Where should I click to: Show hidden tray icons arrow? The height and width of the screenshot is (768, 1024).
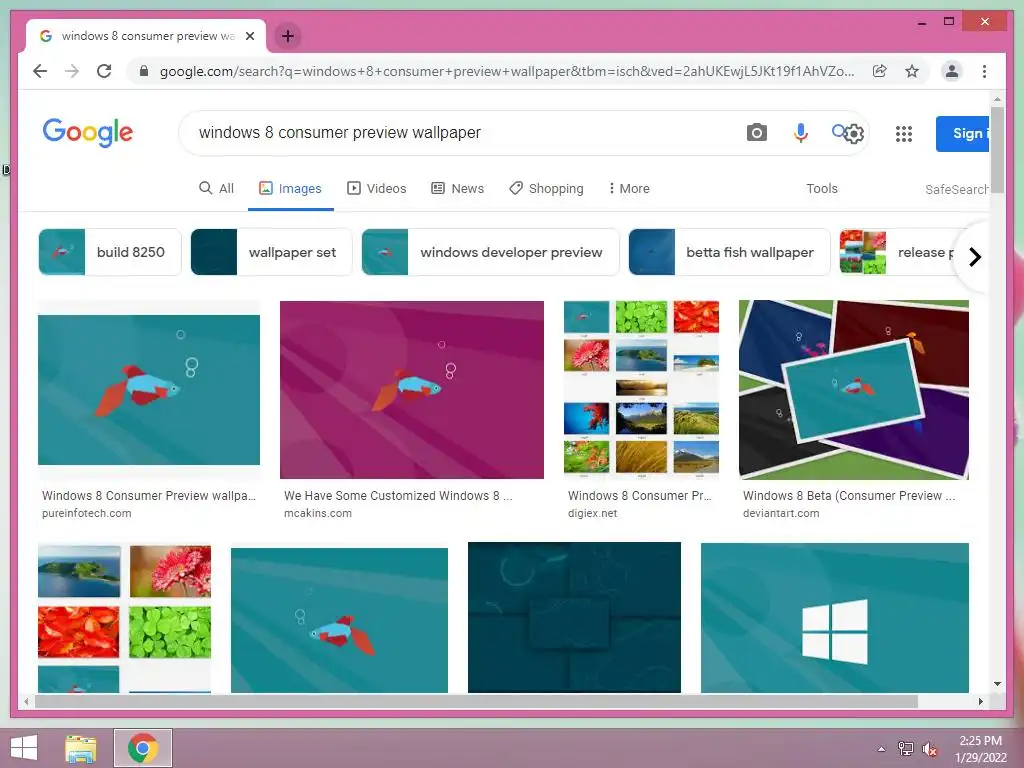881,749
